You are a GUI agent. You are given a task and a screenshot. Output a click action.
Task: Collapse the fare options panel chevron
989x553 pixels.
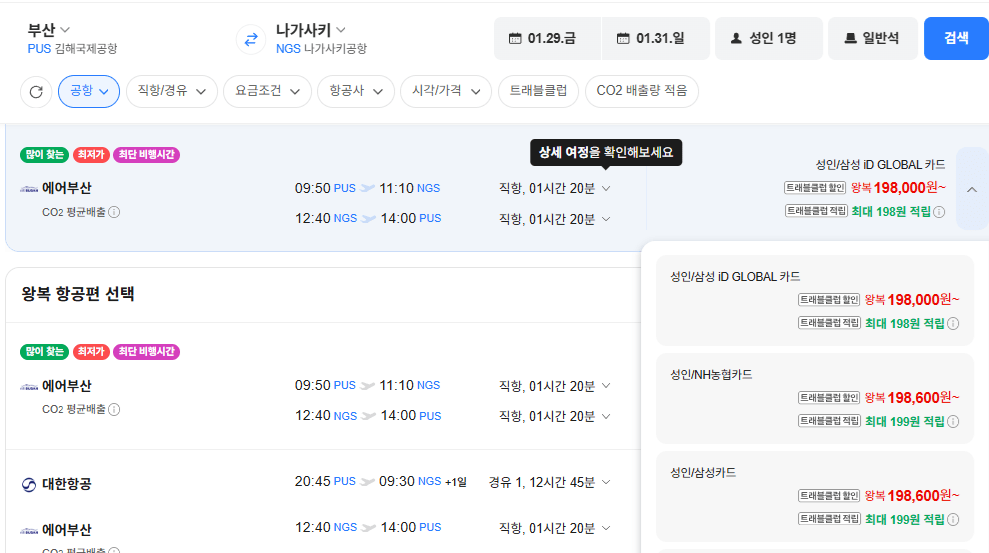972,189
